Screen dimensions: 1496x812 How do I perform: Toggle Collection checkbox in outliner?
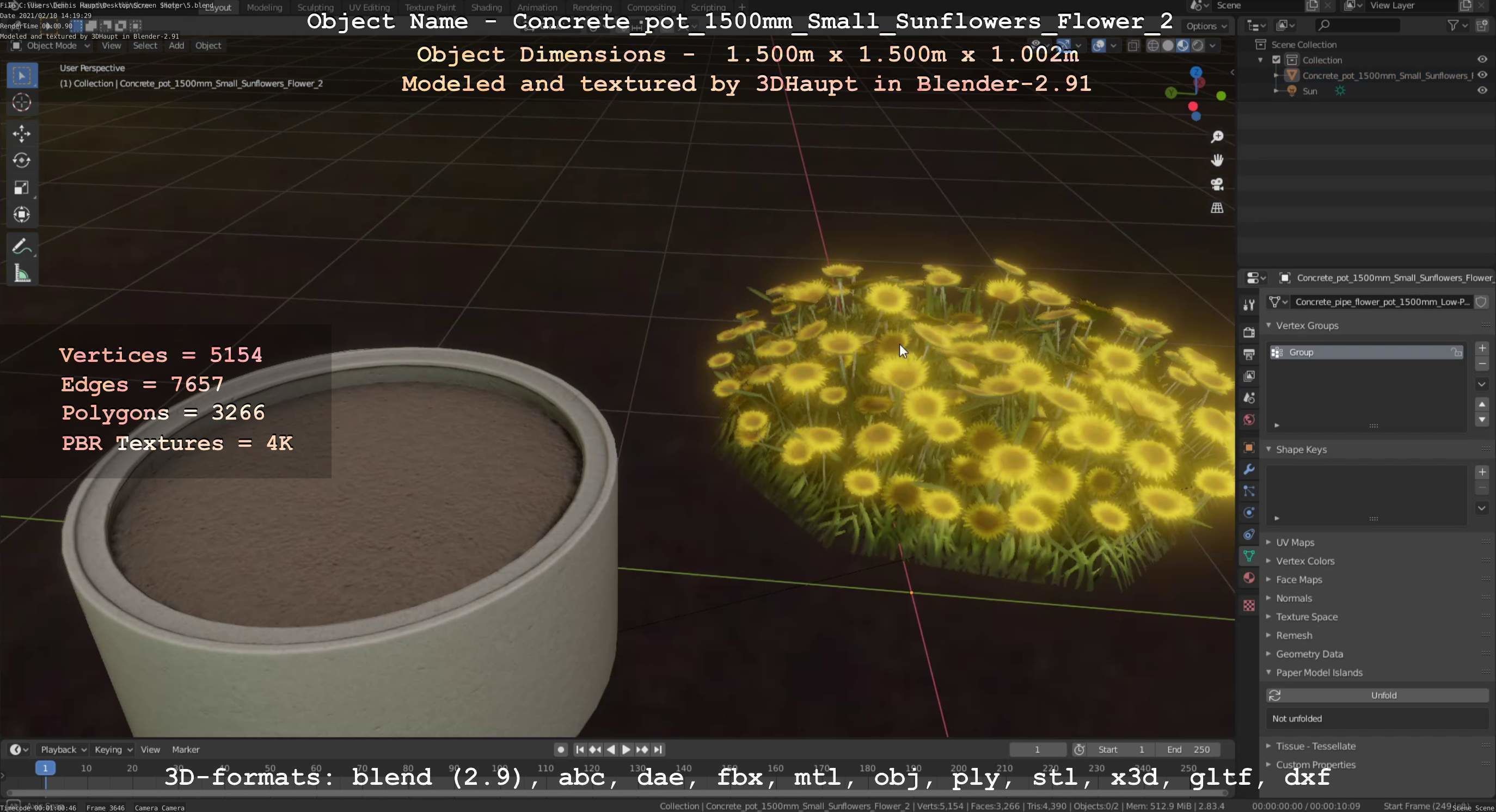point(1277,60)
